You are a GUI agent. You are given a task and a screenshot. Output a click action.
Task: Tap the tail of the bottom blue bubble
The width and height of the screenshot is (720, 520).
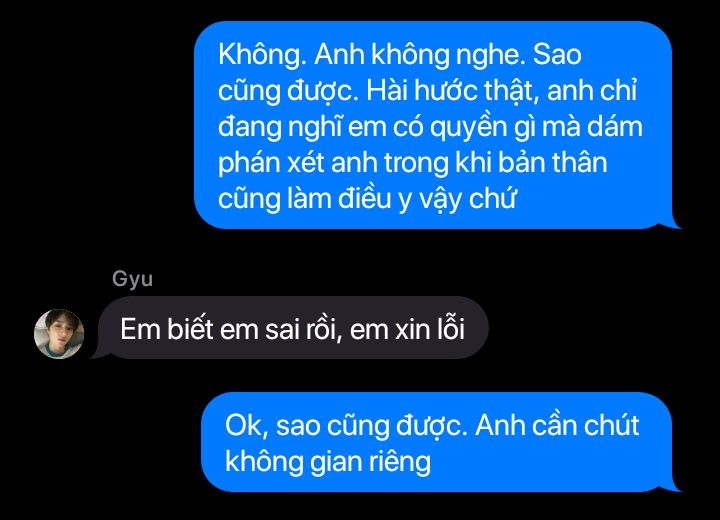point(671,486)
